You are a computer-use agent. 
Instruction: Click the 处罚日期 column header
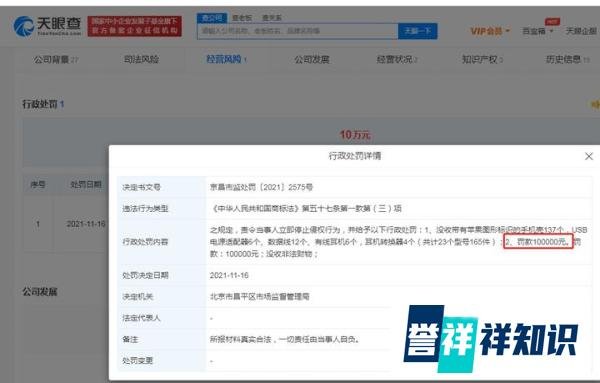[86, 184]
